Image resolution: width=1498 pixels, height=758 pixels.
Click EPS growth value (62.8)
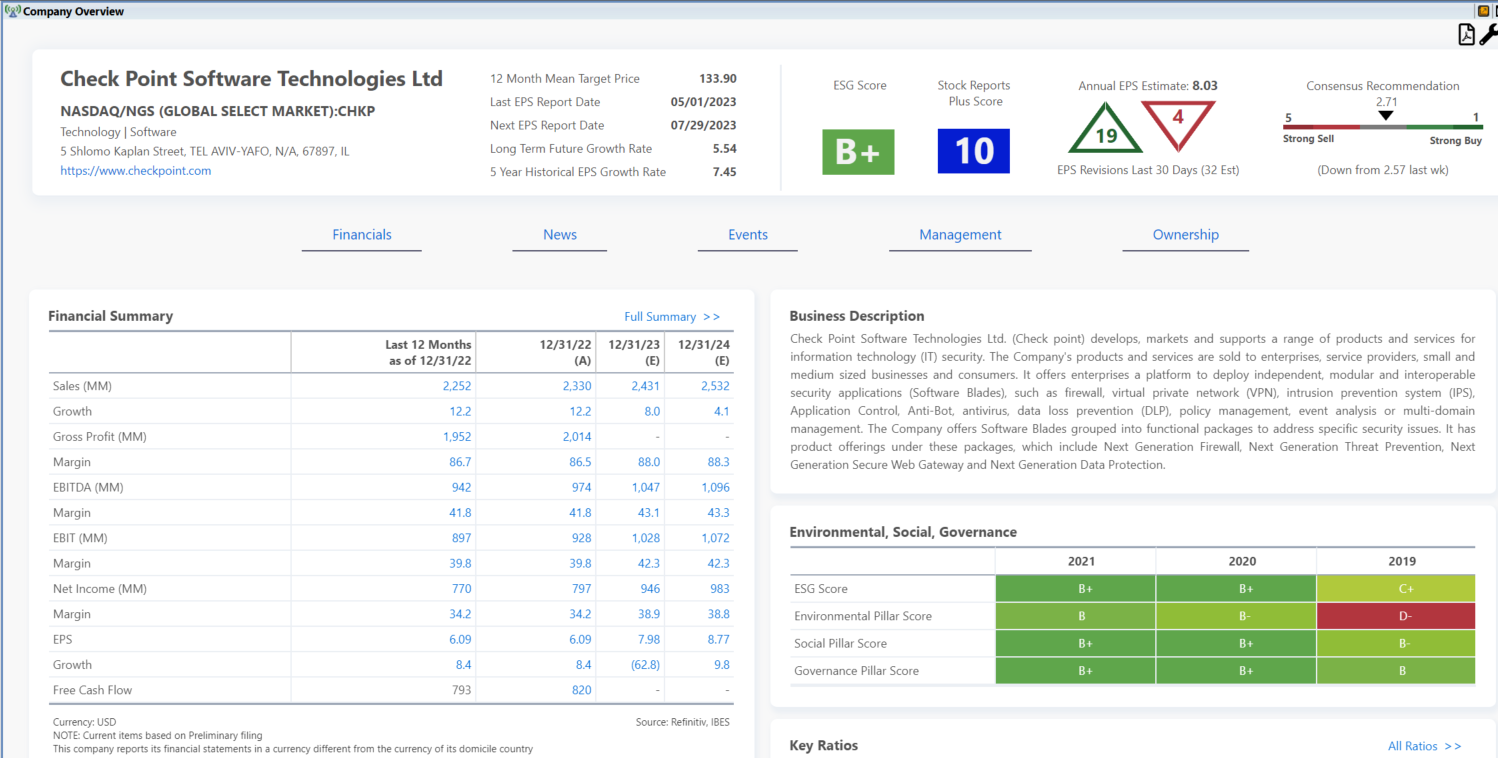pyautogui.click(x=645, y=665)
